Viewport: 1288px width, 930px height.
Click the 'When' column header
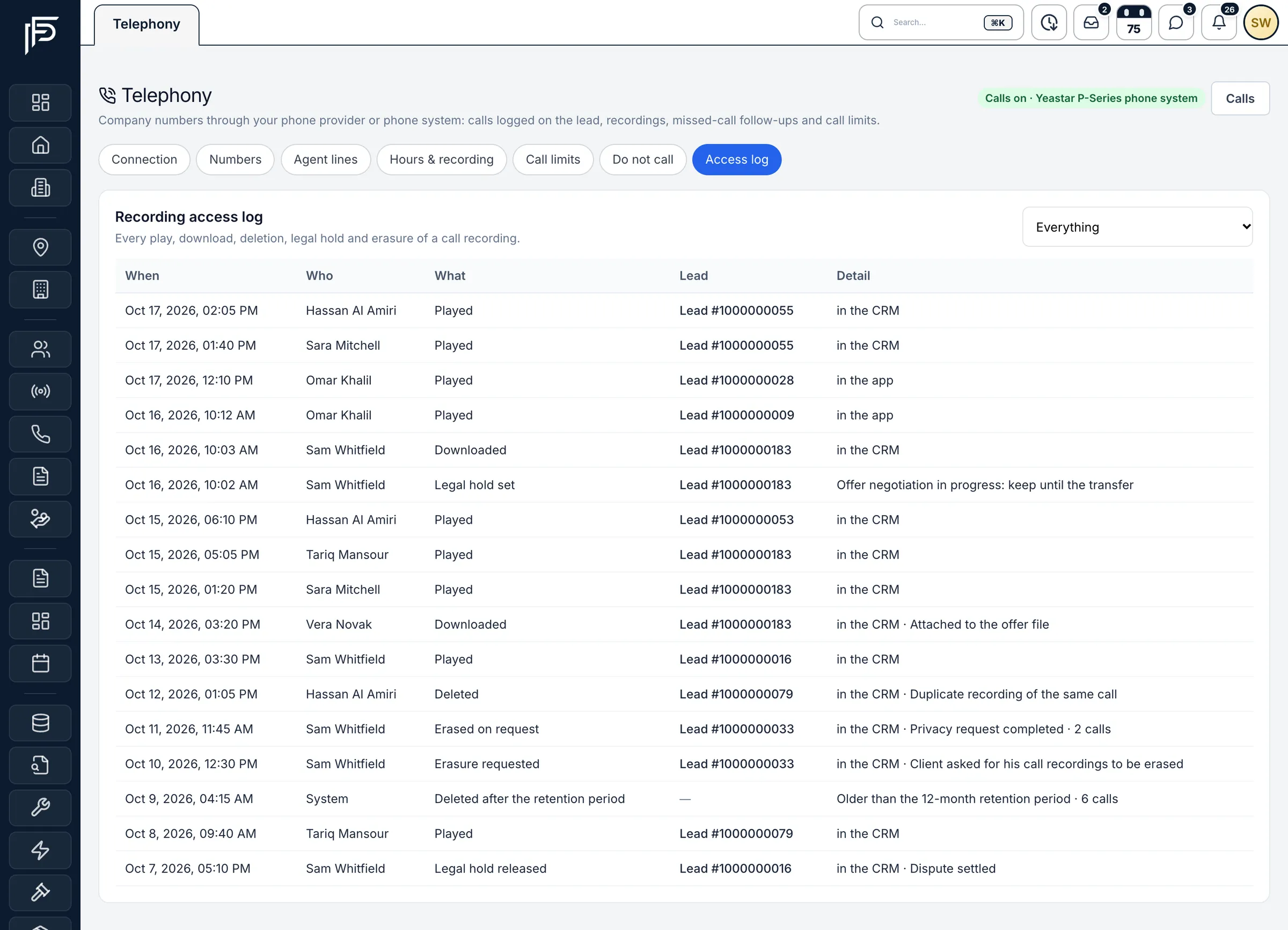(x=142, y=276)
